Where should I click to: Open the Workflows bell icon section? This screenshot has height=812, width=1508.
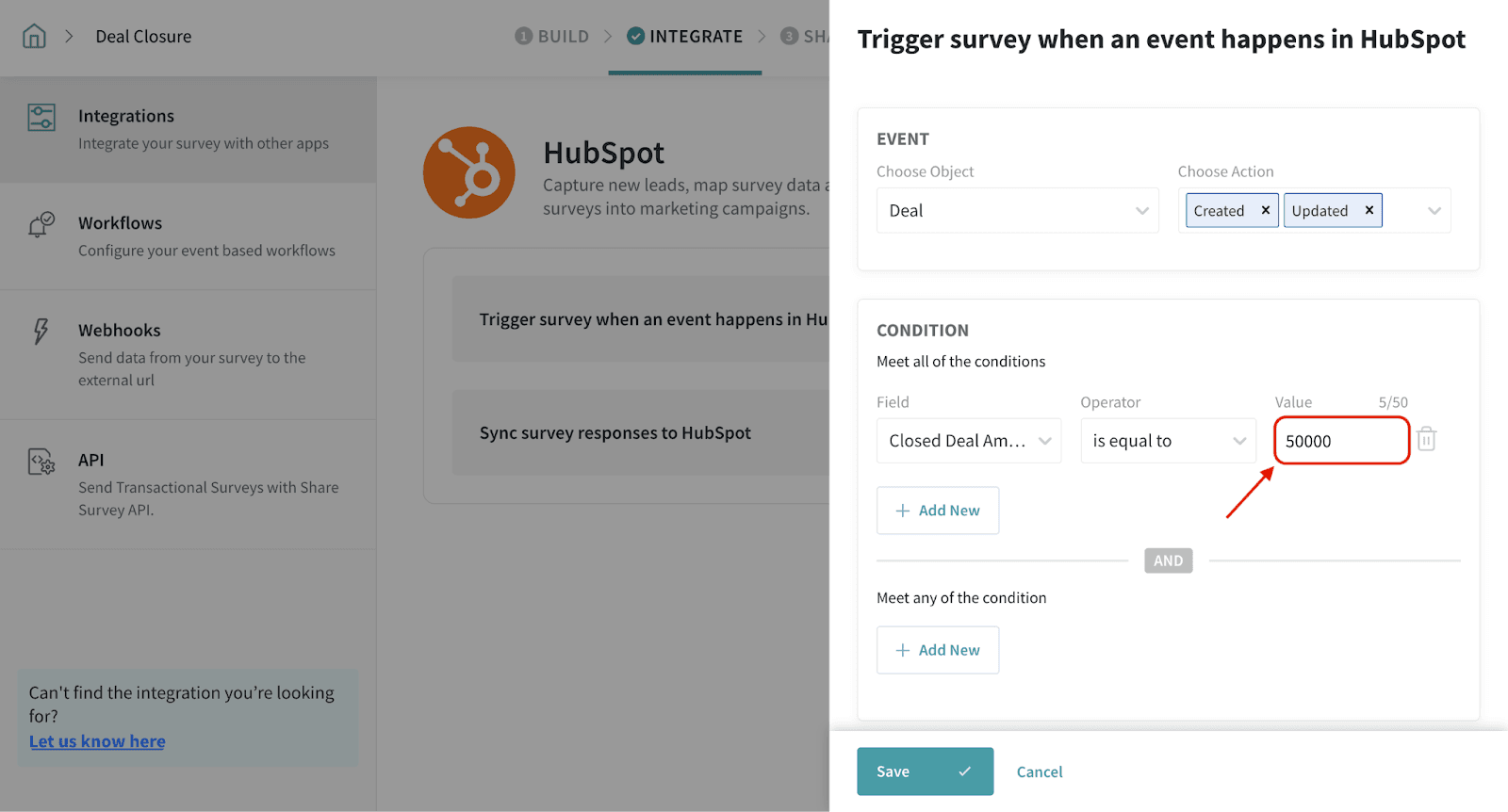tap(41, 225)
